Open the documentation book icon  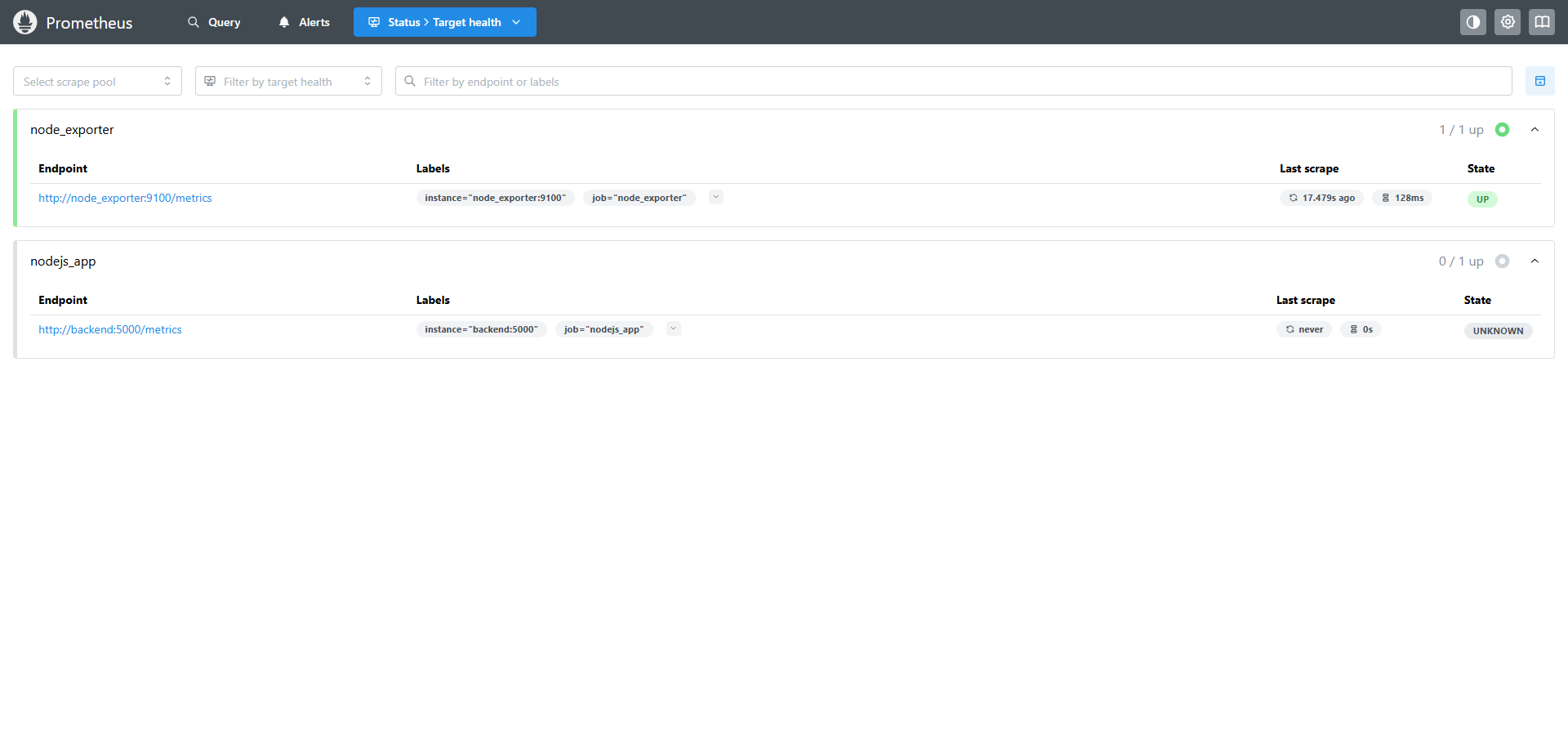(x=1542, y=22)
